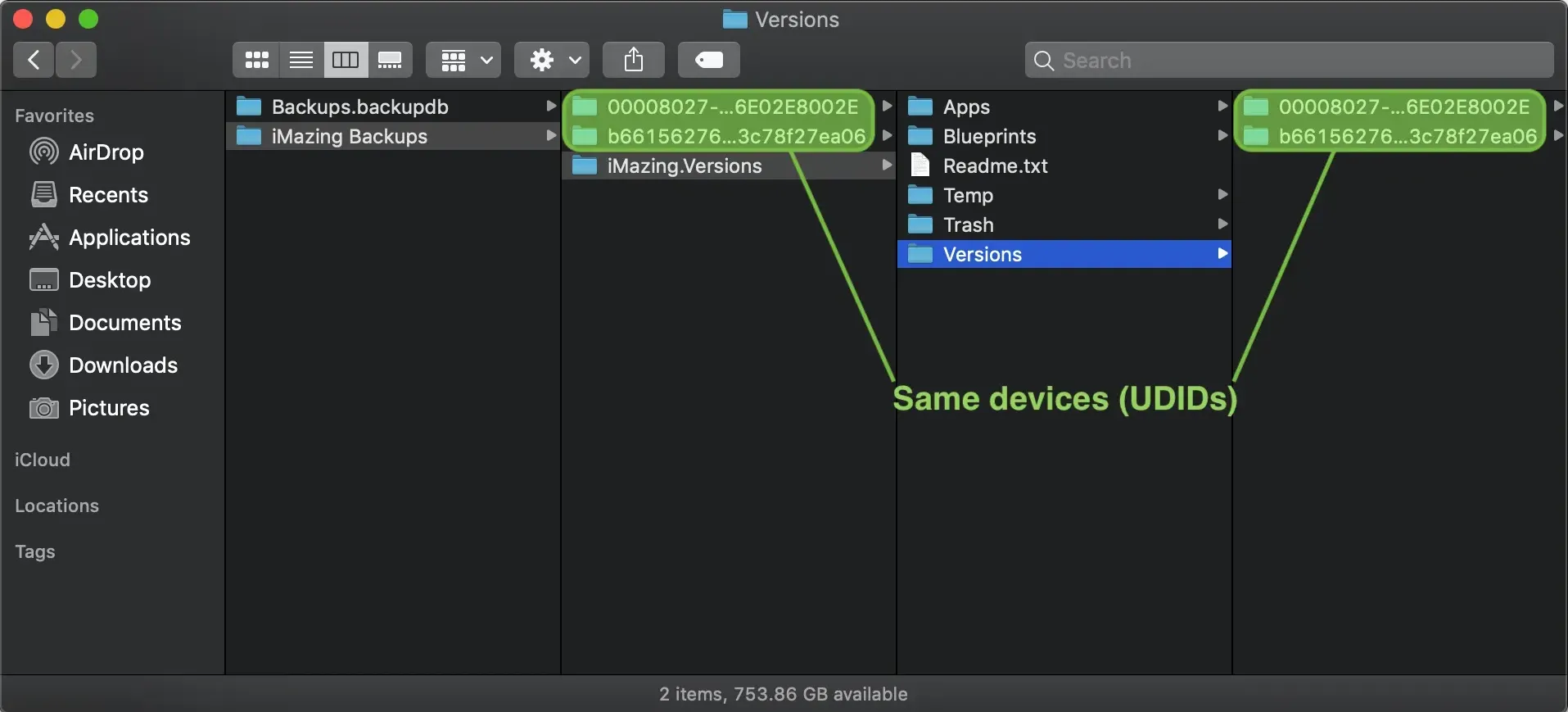Image resolution: width=1568 pixels, height=712 pixels.
Task: Select the Apps folder
Action: click(1064, 107)
